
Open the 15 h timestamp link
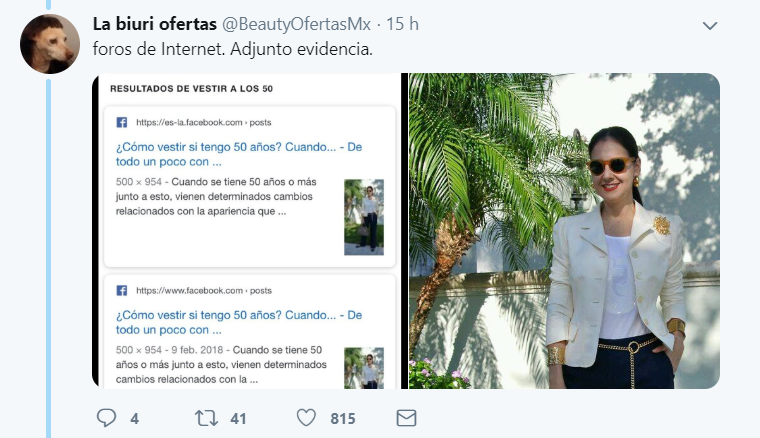point(402,24)
